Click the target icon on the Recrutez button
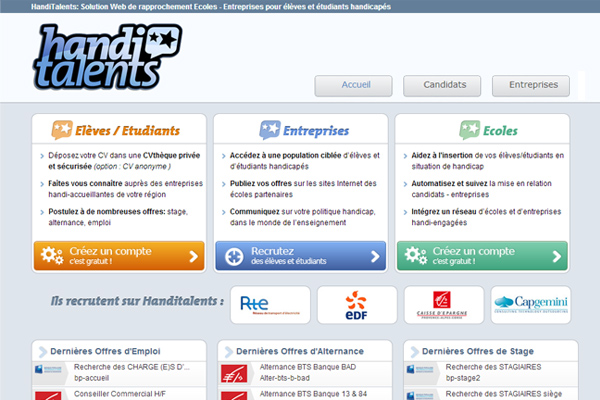The width and height of the screenshot is (600, 400). point(234,256)
